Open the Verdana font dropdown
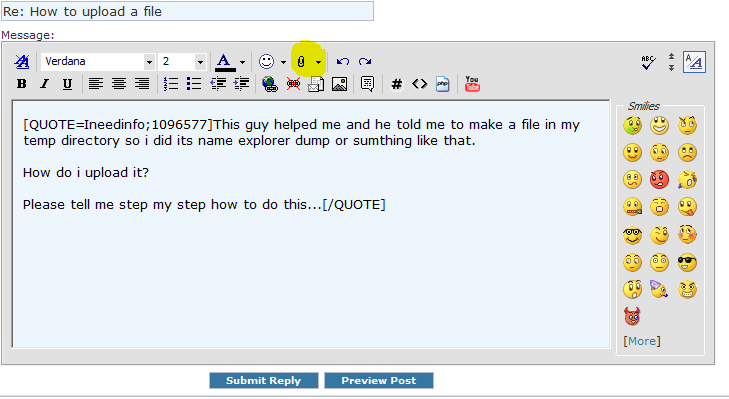The image size is (729, 399). click(x=149, y=62)
